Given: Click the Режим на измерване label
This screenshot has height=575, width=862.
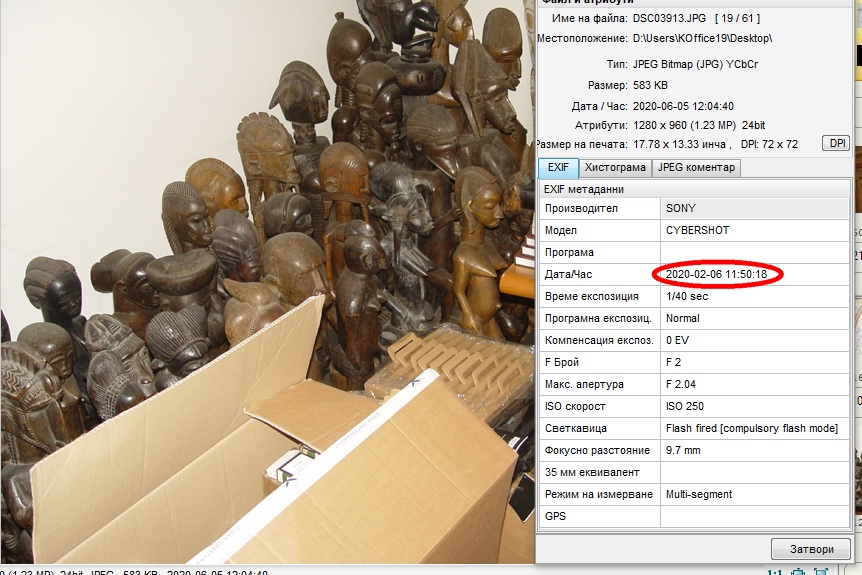Looking at the screenshot, I should [x=599, y=494].
